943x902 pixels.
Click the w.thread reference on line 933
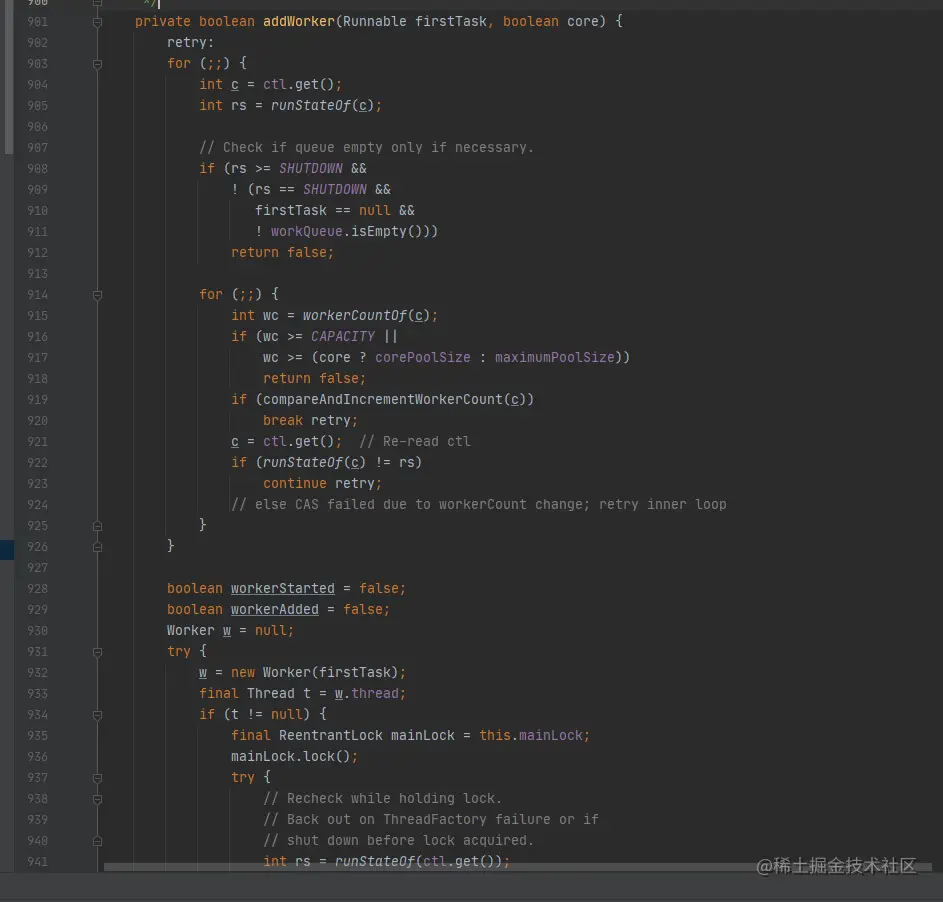[367, 694]
